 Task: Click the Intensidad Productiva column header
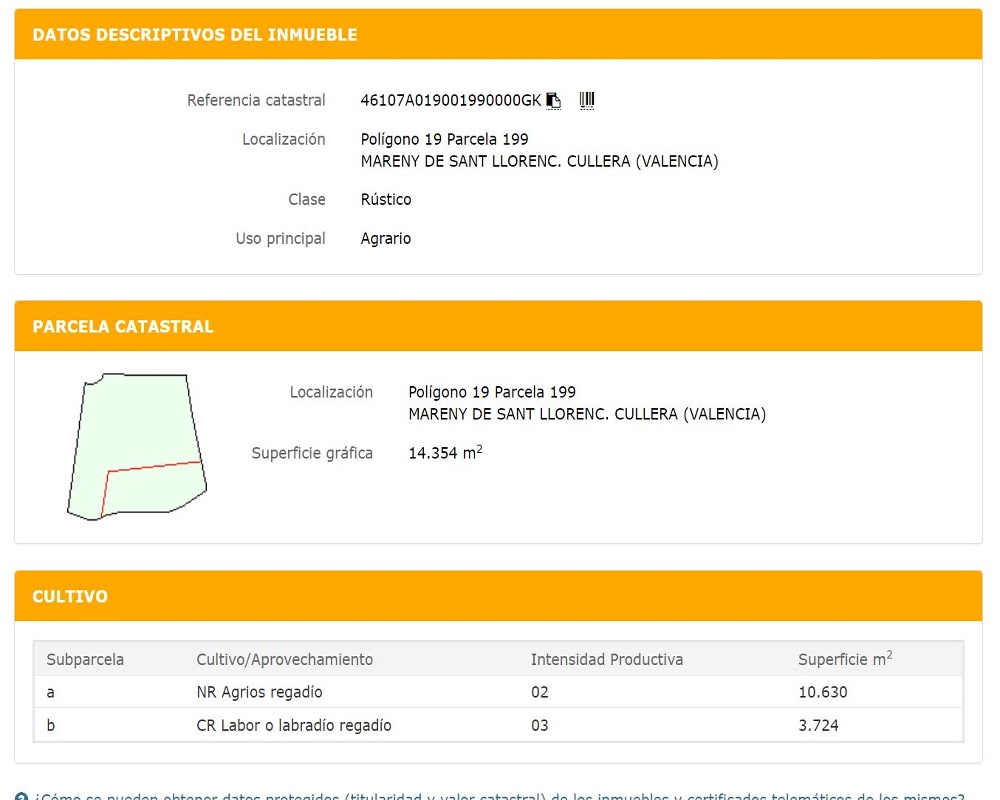point(606,660)
